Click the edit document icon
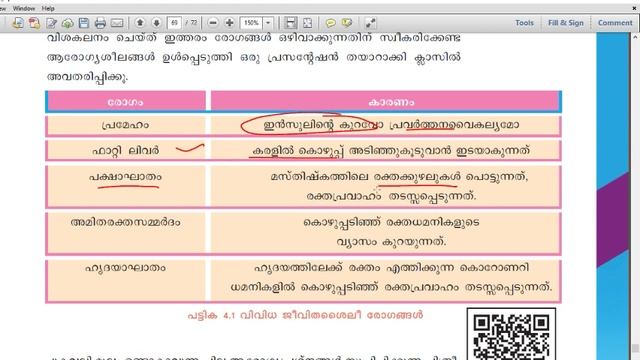Image resolution: width=640 pixels, height=360 pixels. [x=51, y=23]
